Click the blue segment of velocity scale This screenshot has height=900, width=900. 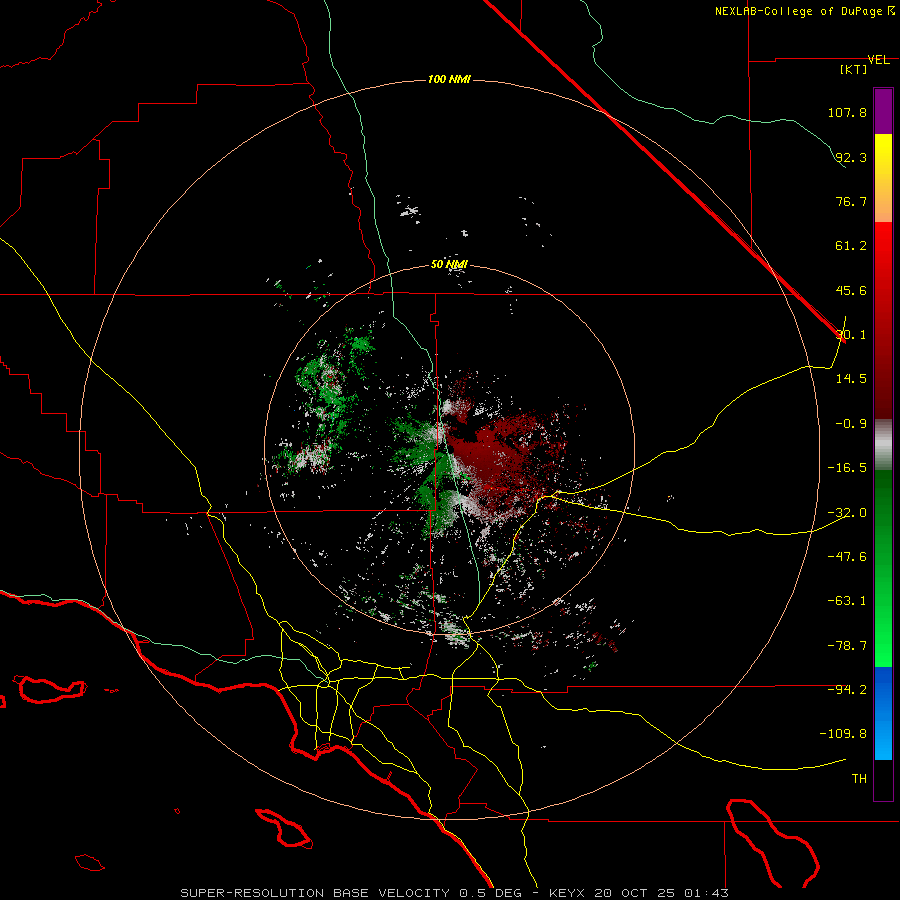click(x=883, y=713)
